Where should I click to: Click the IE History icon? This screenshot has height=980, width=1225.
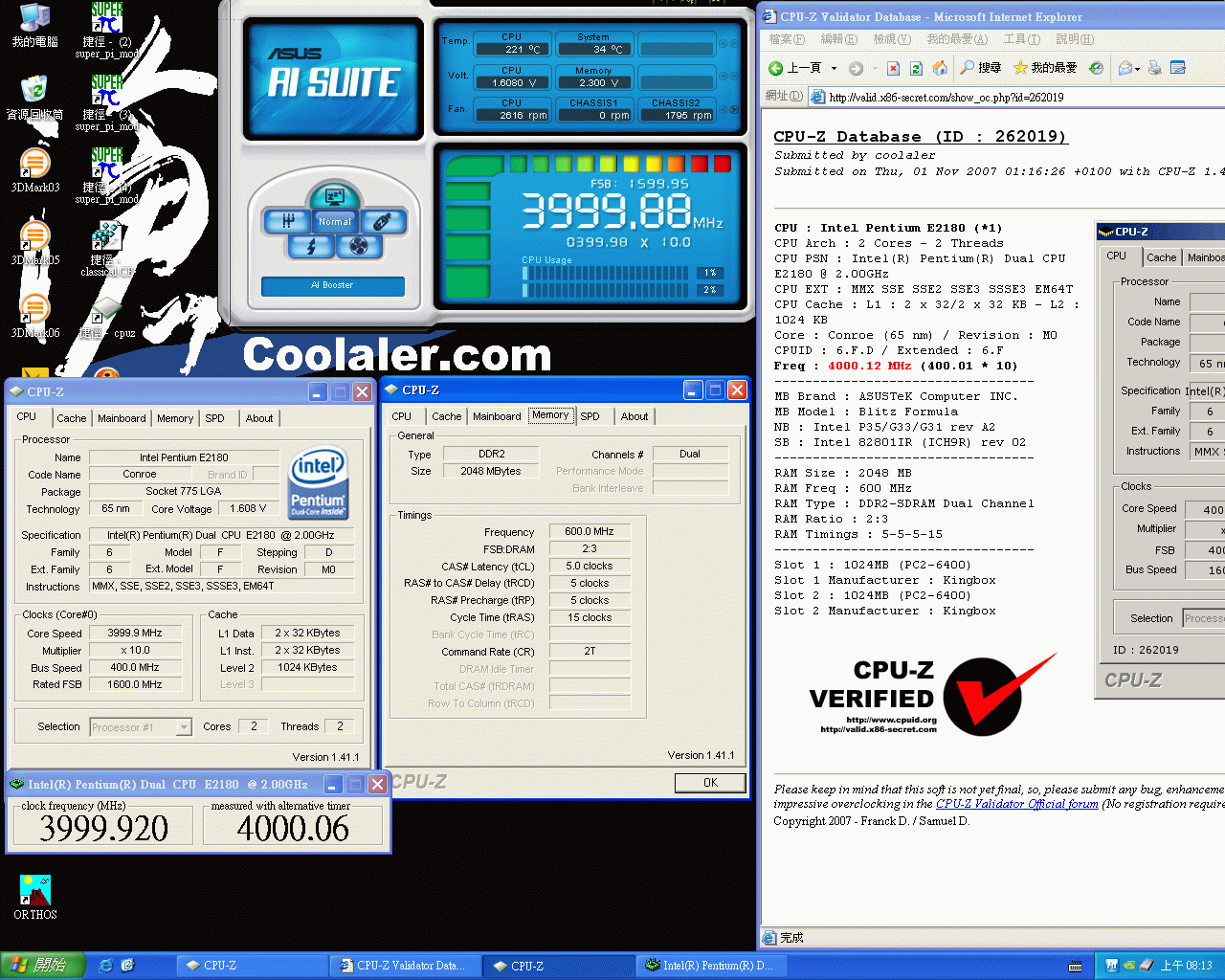[x=1097, y=68]
